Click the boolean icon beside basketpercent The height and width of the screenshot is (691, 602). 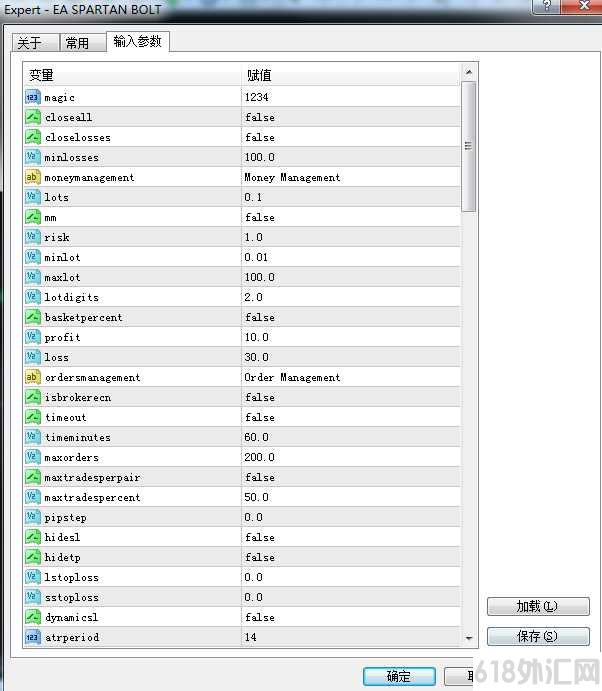(x=33, y=317)
